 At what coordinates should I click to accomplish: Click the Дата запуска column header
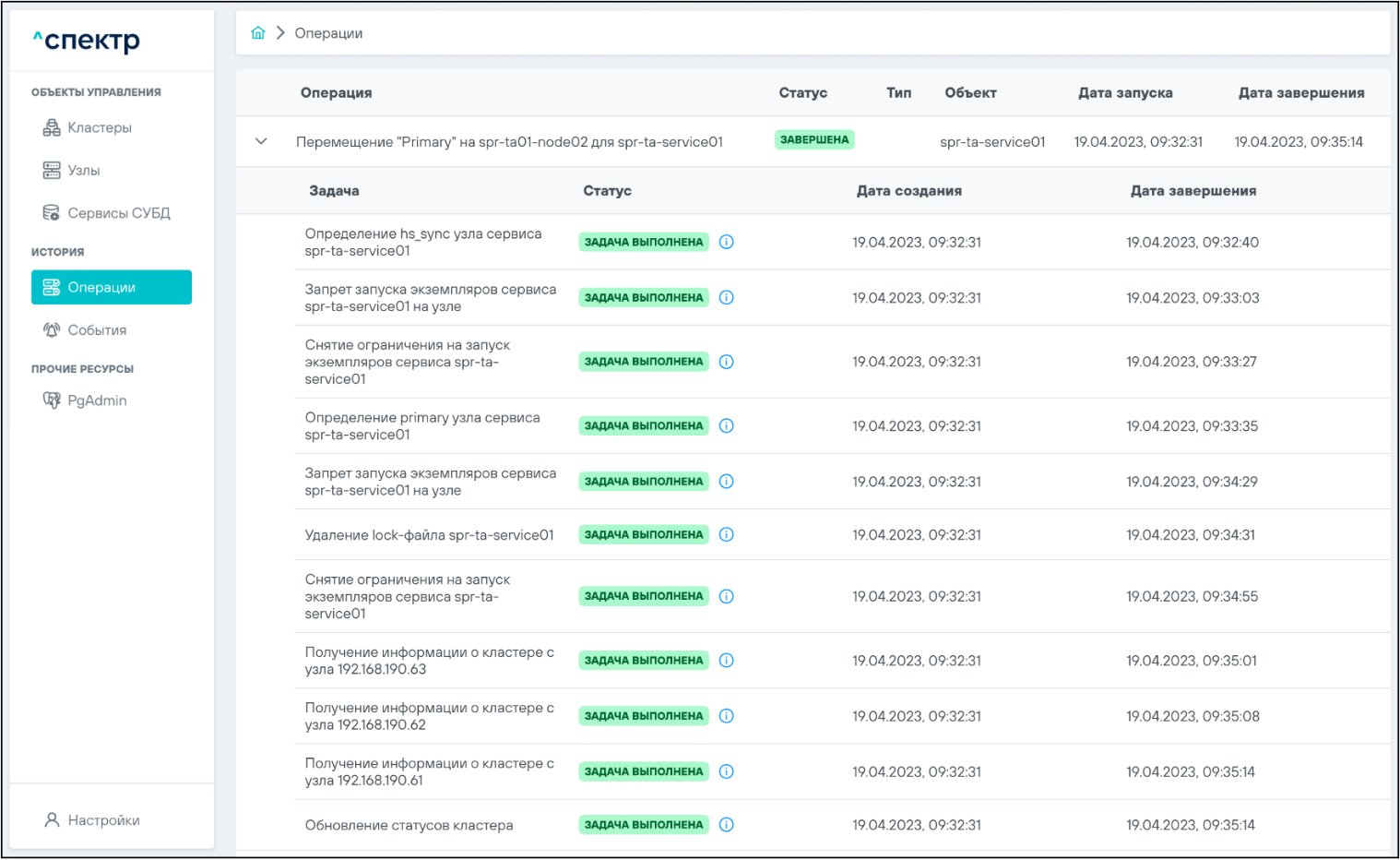tap(1125, 92)
